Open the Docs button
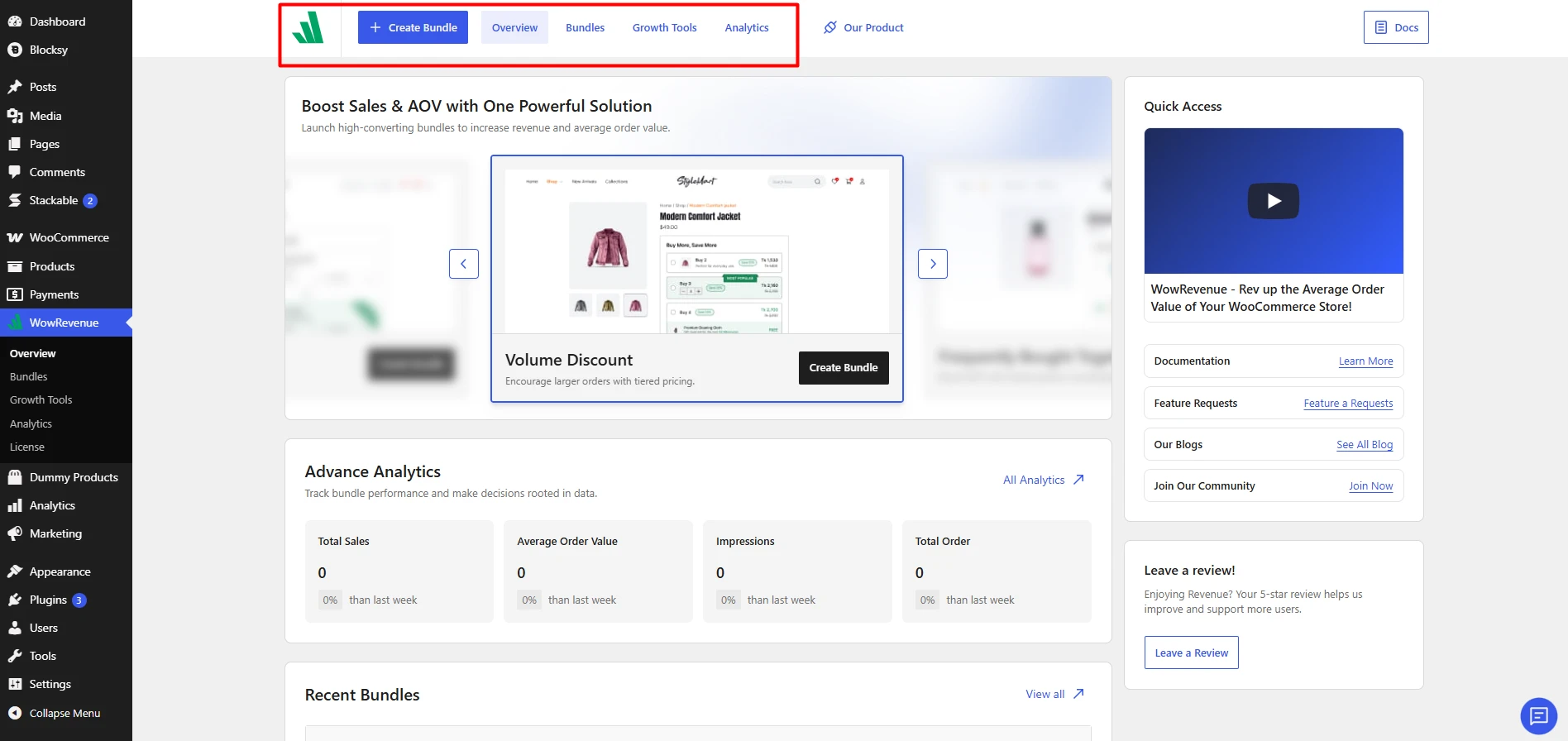This screenshot has width=1568, height=741. (x=1396, y=27)
